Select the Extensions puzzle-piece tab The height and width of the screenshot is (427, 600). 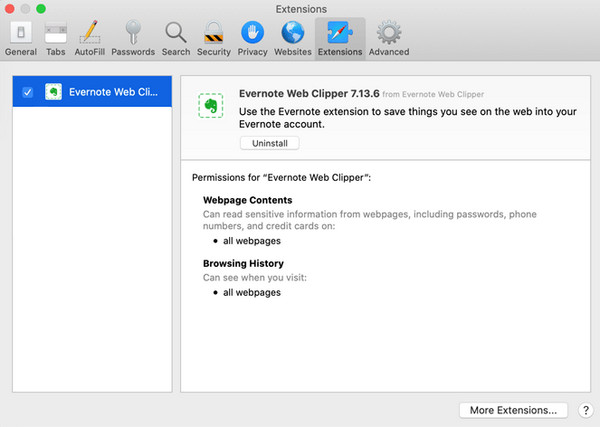coord(340,38)
